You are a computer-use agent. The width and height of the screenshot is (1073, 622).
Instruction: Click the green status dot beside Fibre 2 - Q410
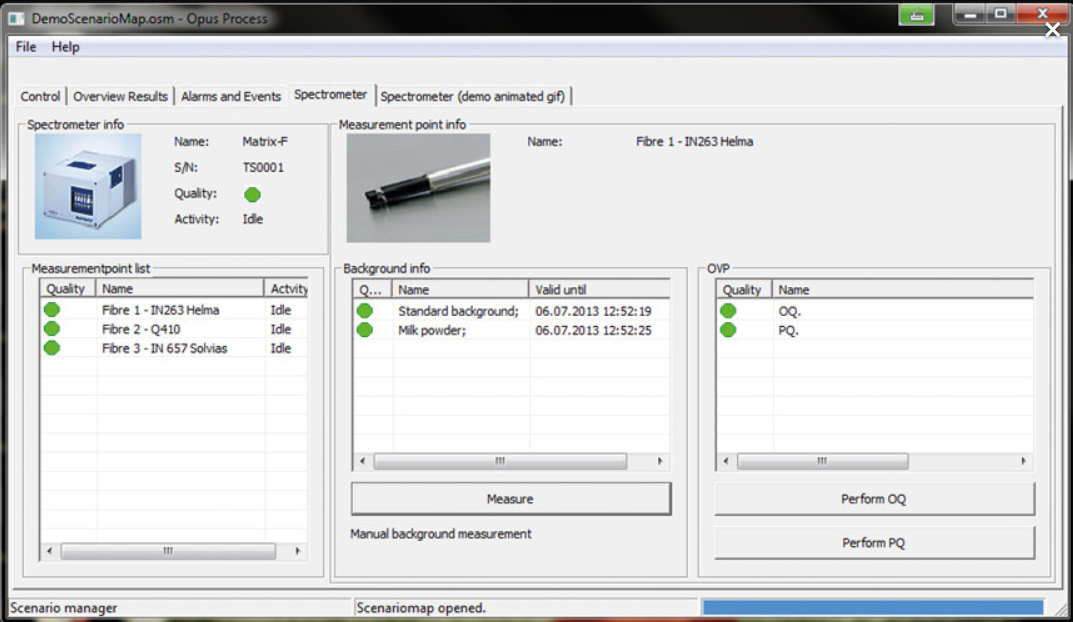(x=51, y=329)
